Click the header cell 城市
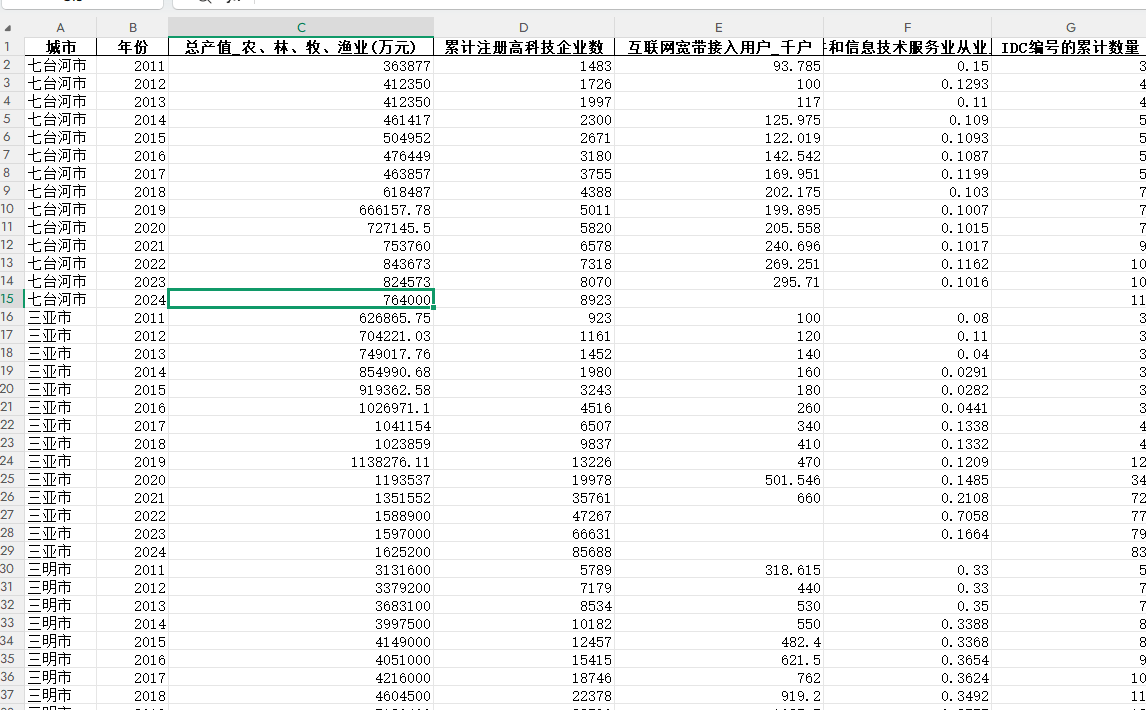 click(60, 48)
